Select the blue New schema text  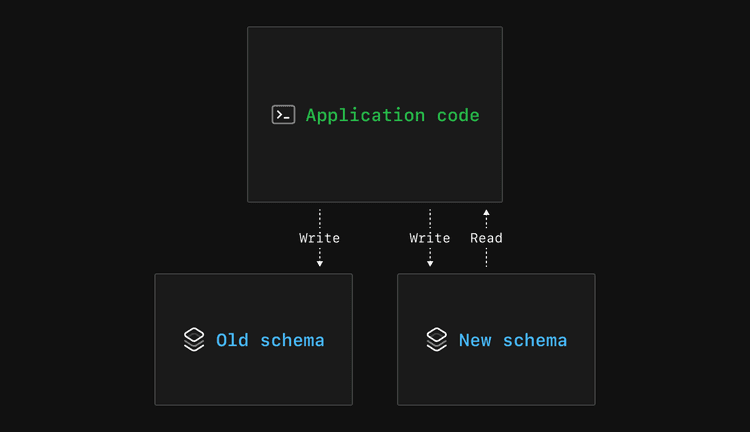(512, 340)
